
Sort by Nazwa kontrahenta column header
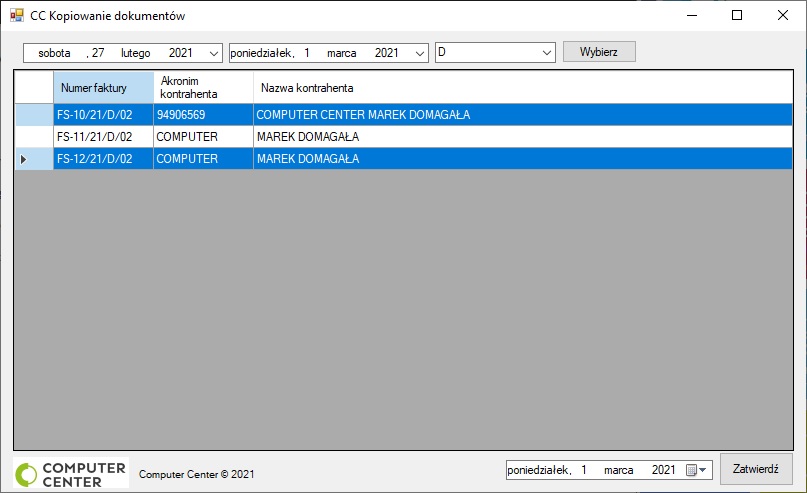pos(523,87)
